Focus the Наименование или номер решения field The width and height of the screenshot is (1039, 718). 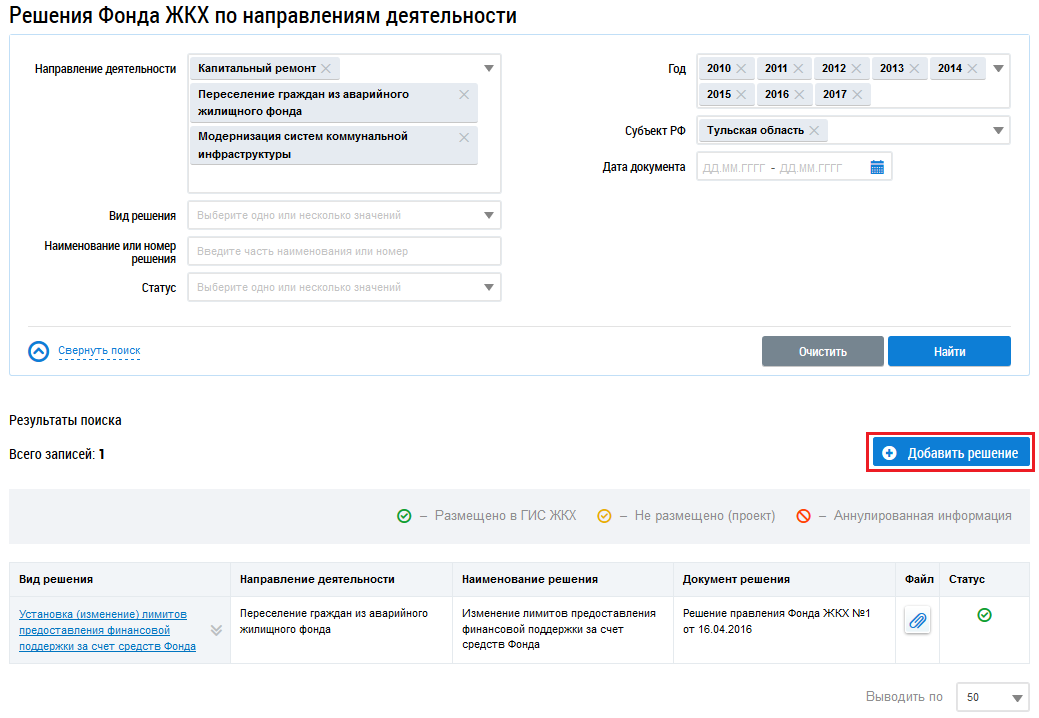pyautogui.click(x=344, y=252)
